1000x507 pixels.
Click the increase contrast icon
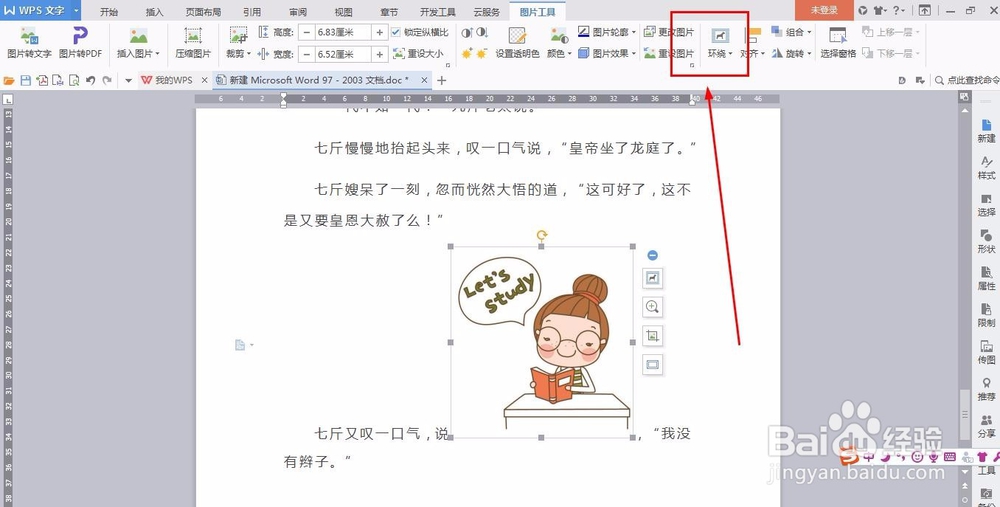pyautogui.click(x=467, y=32)
